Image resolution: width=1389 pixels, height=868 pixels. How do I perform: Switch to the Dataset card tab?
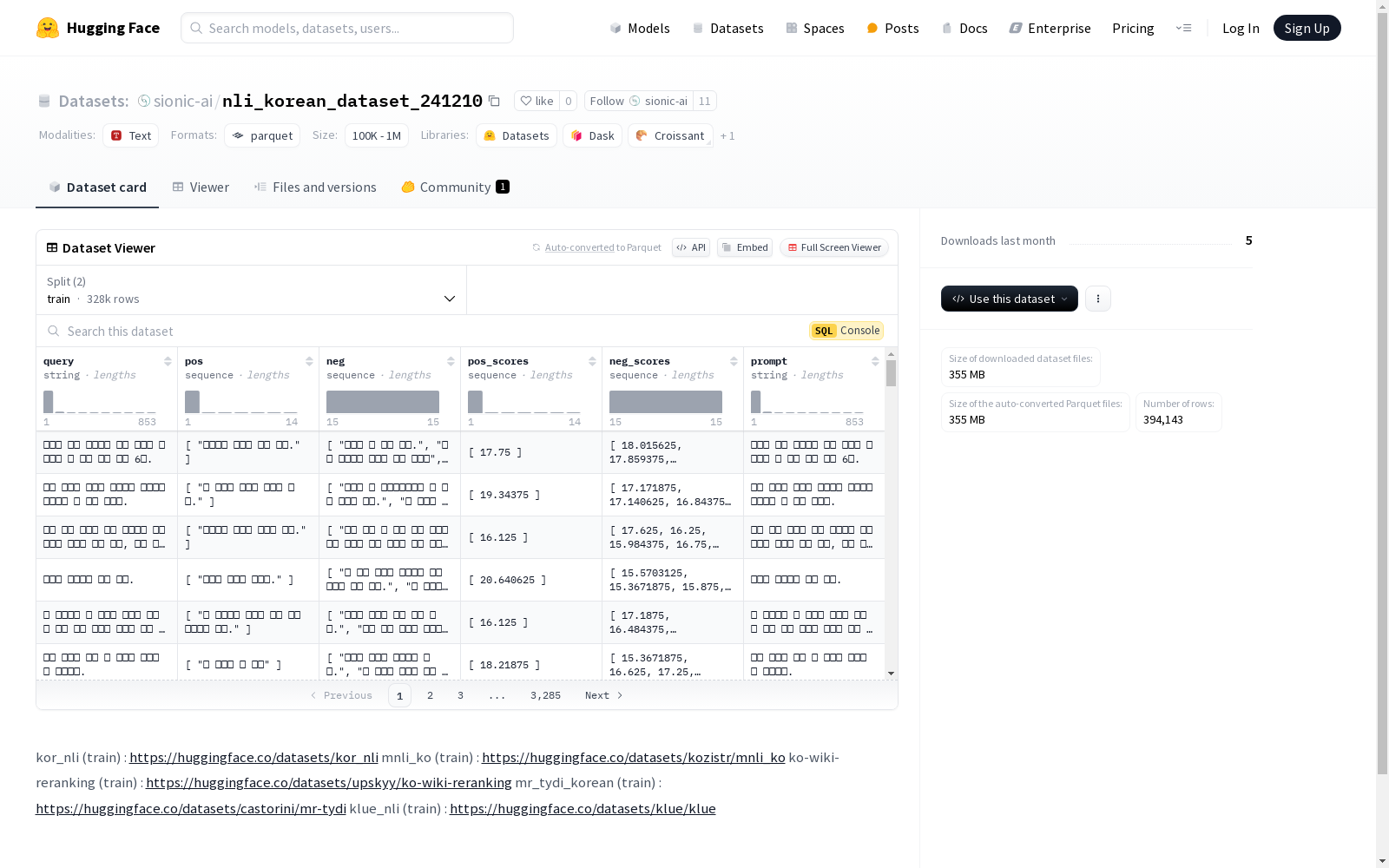pyautogui.click(x=97, y=187)
